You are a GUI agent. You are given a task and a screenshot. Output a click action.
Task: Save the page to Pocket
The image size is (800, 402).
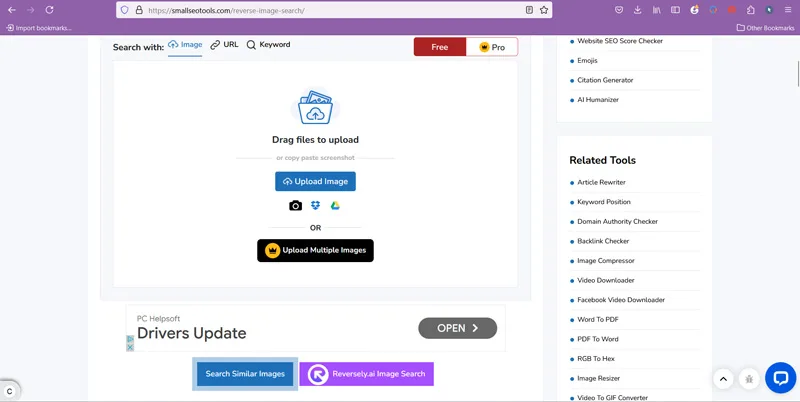[x=619, y=10]
